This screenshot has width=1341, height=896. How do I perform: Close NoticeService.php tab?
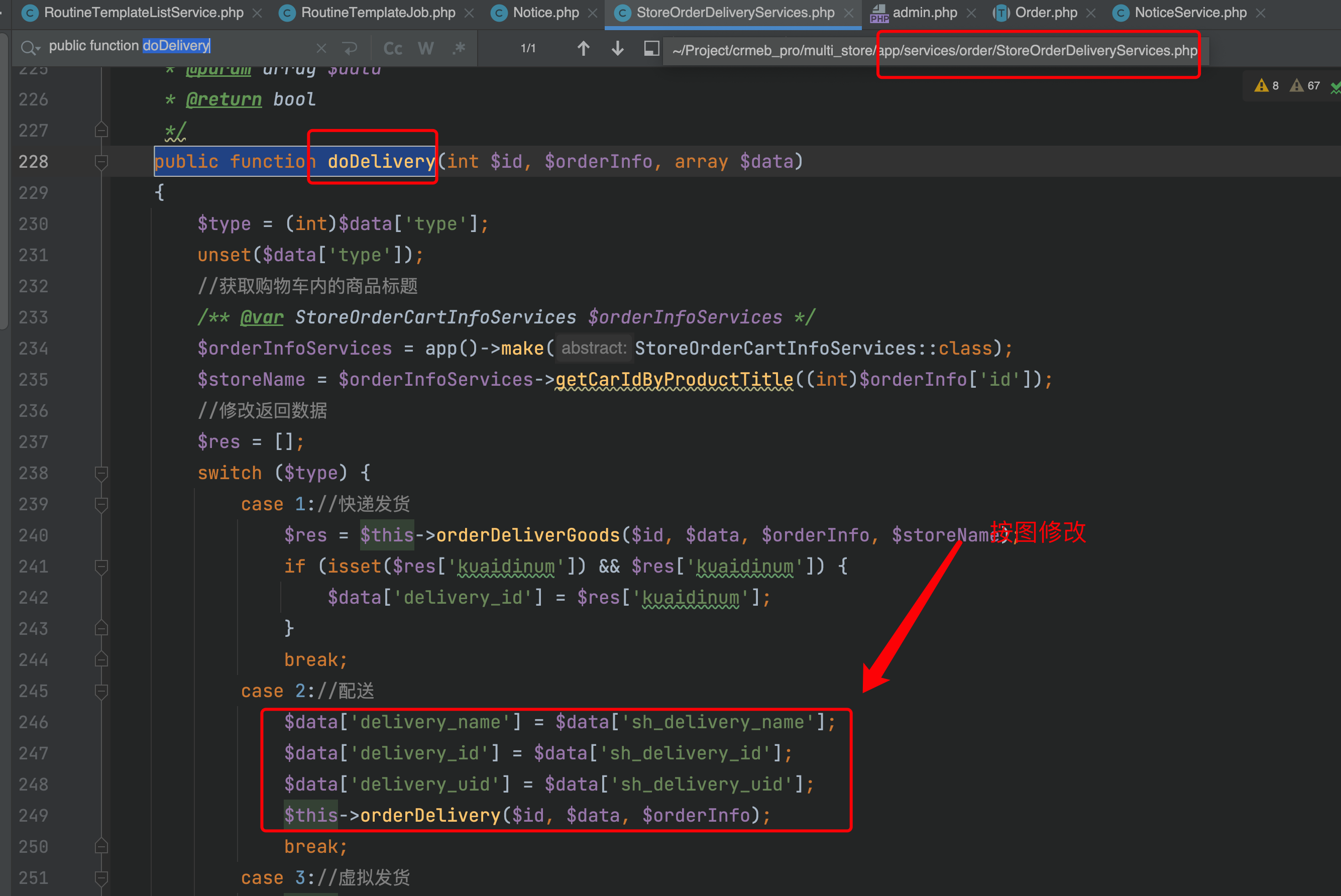point(1261,13)
